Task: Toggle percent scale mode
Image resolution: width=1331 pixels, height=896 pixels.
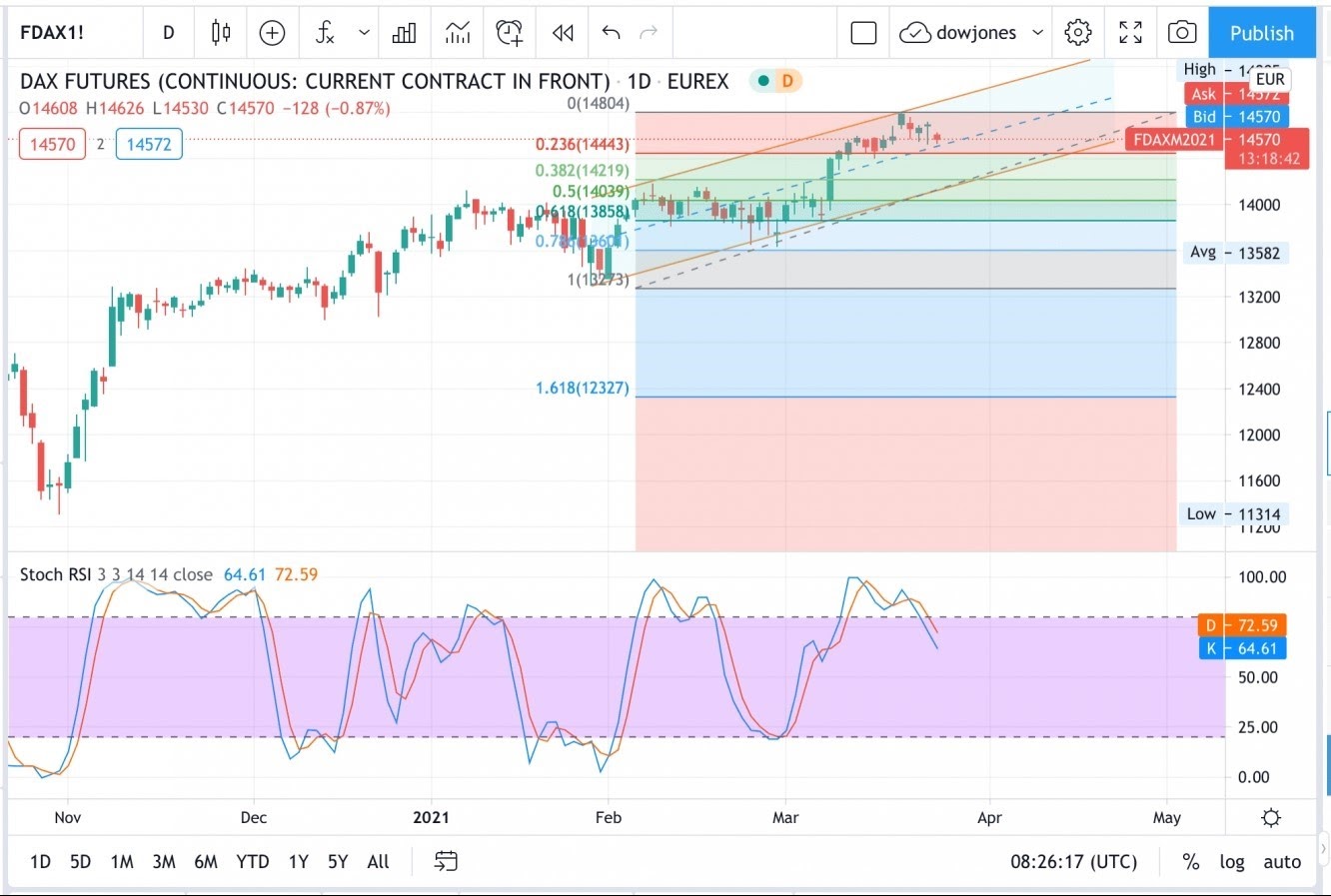Action: pos(1191,861)
